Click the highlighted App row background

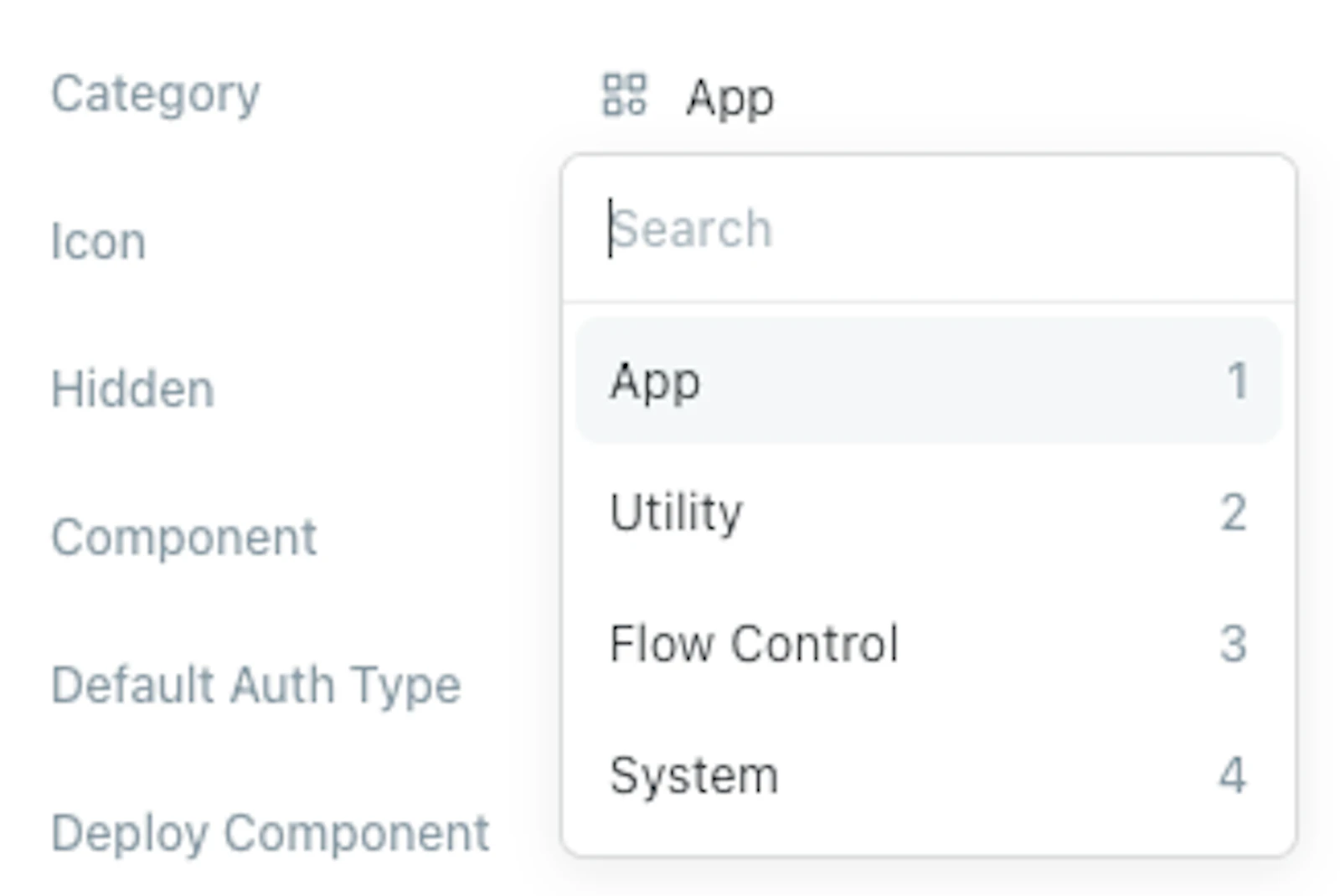(929, 380)
